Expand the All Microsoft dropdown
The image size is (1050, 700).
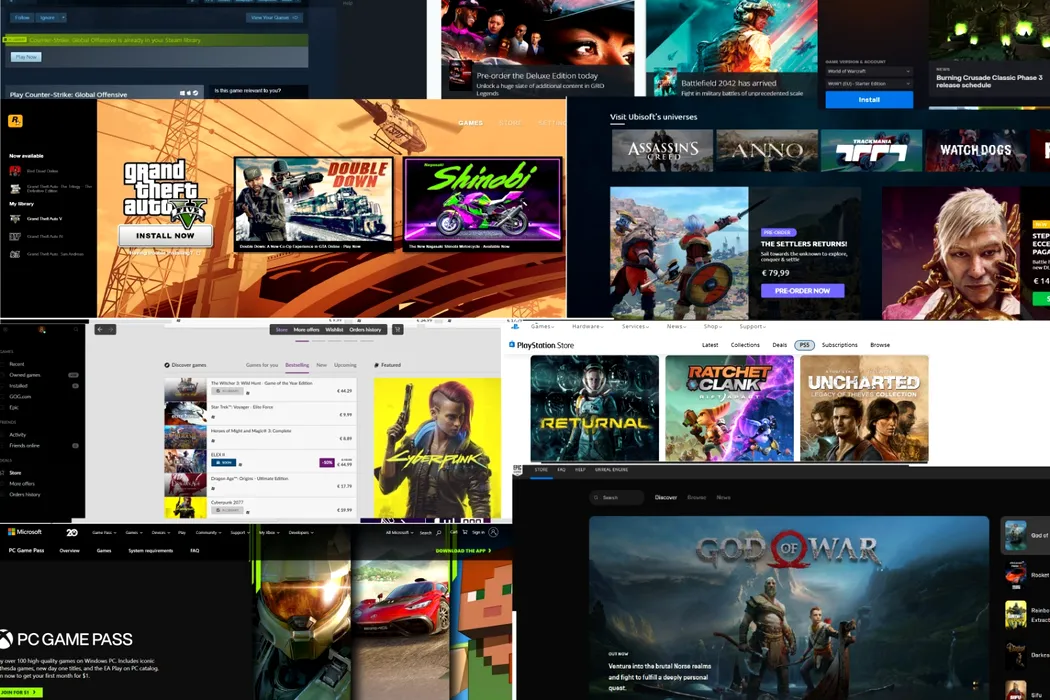coord(398,533)
